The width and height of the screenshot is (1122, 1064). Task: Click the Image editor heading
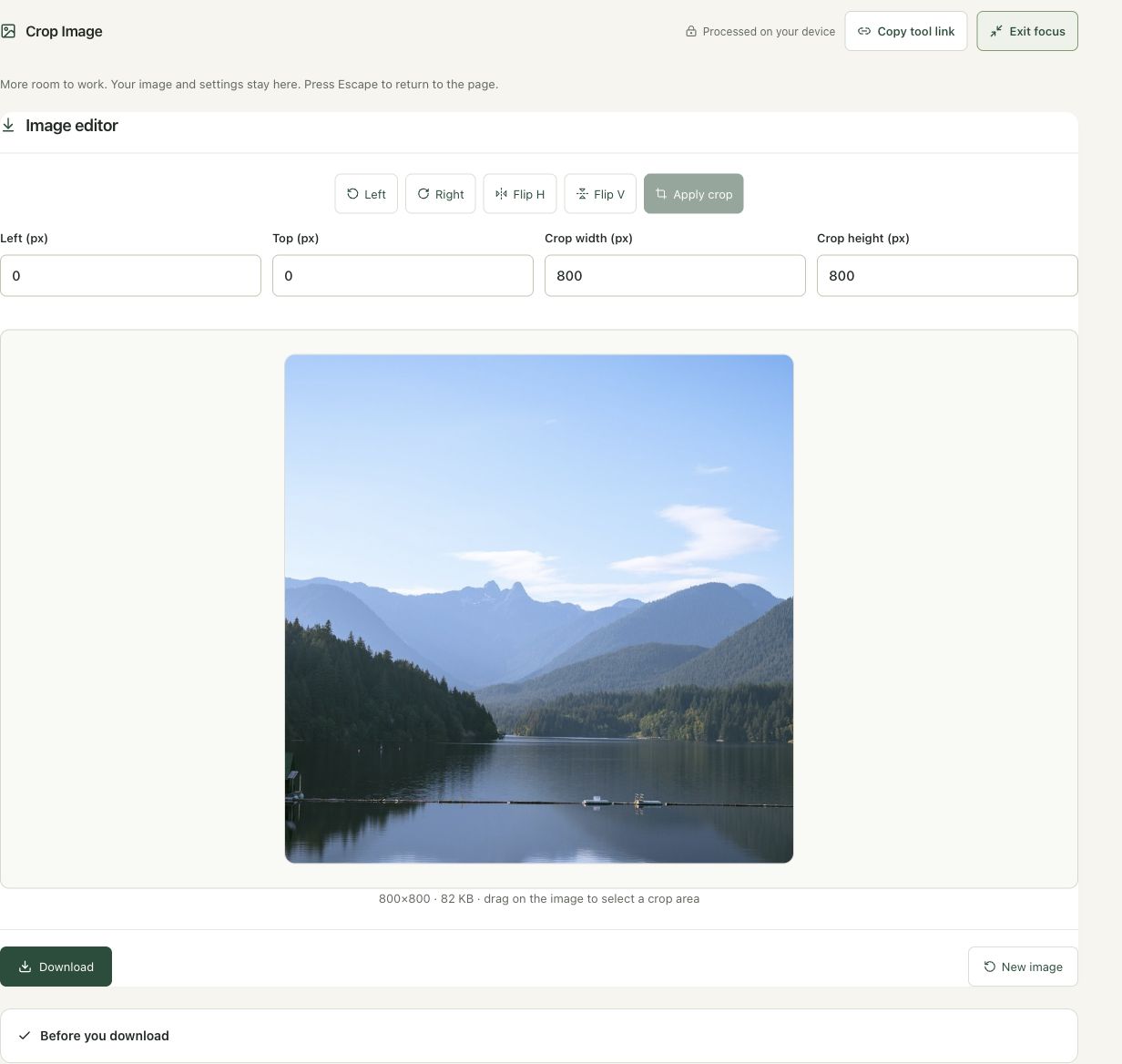[x=72, y=125]
